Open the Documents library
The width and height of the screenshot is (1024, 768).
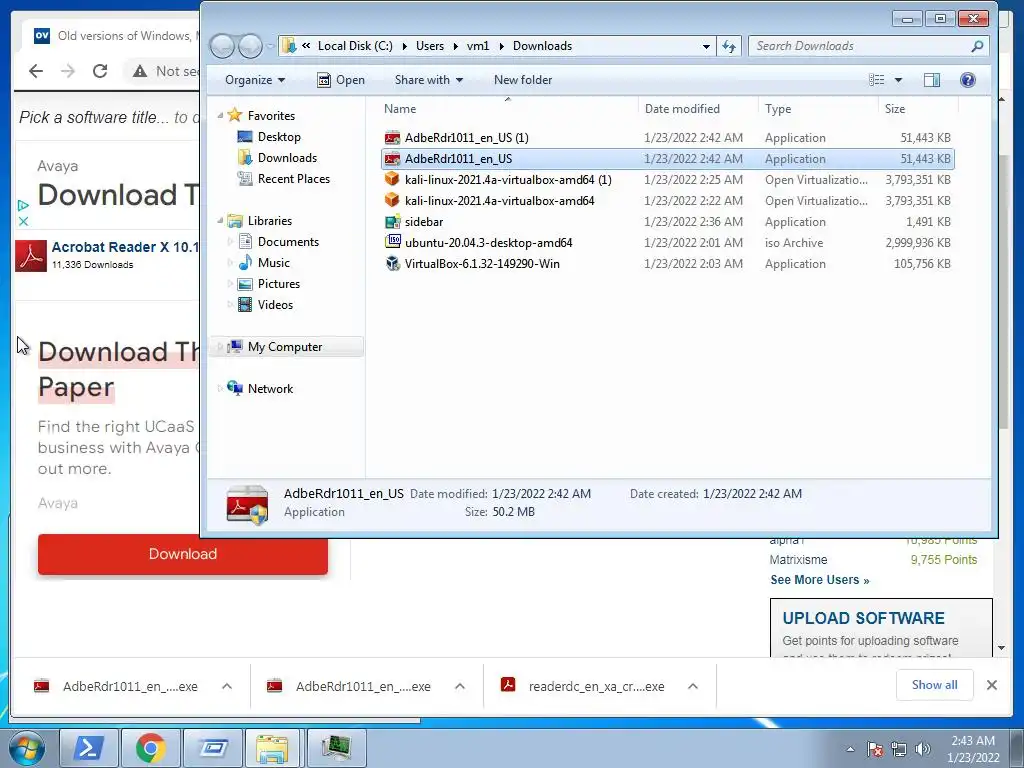288,242
